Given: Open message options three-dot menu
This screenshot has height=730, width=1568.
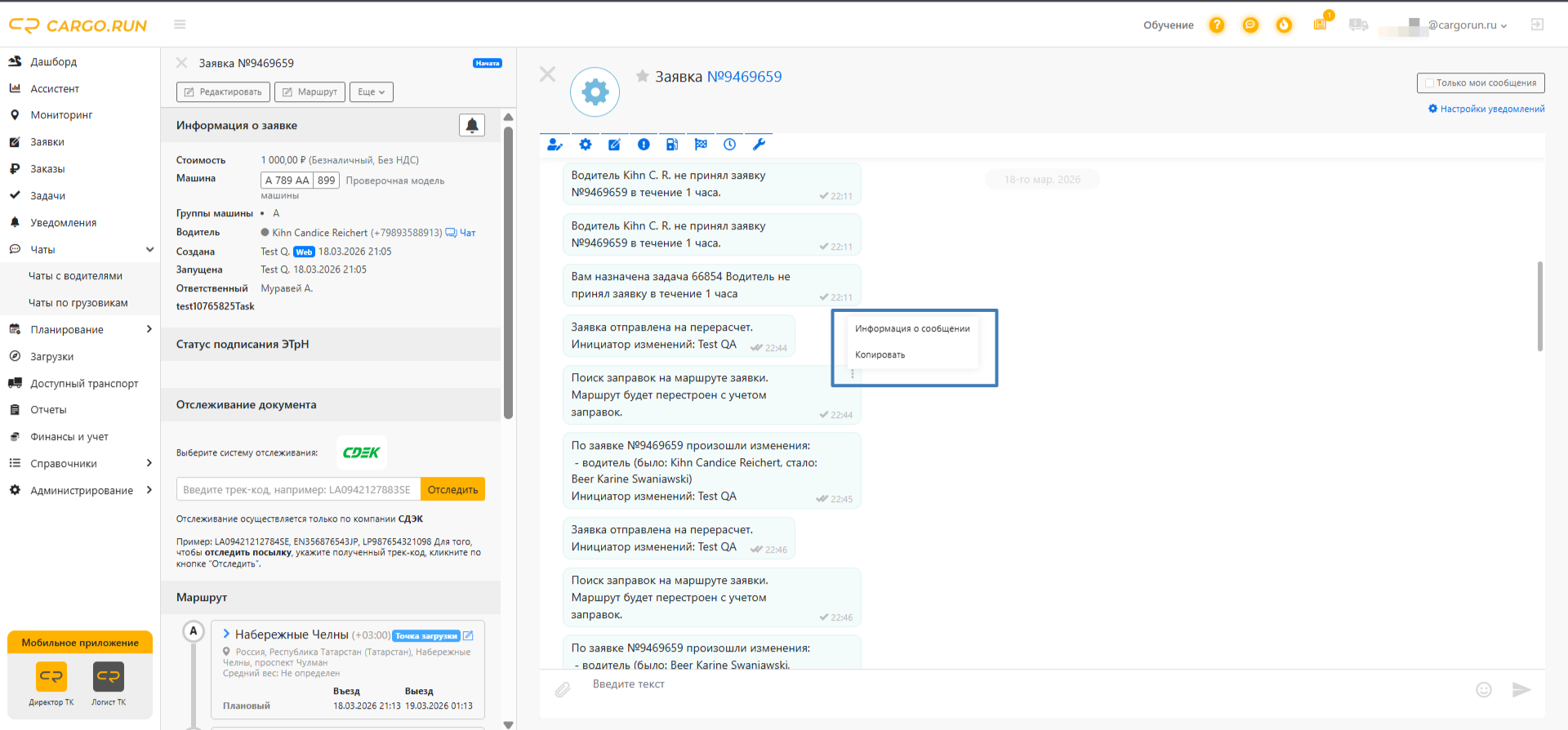Looking at the screenshot, I should click(x=852, y=373).
